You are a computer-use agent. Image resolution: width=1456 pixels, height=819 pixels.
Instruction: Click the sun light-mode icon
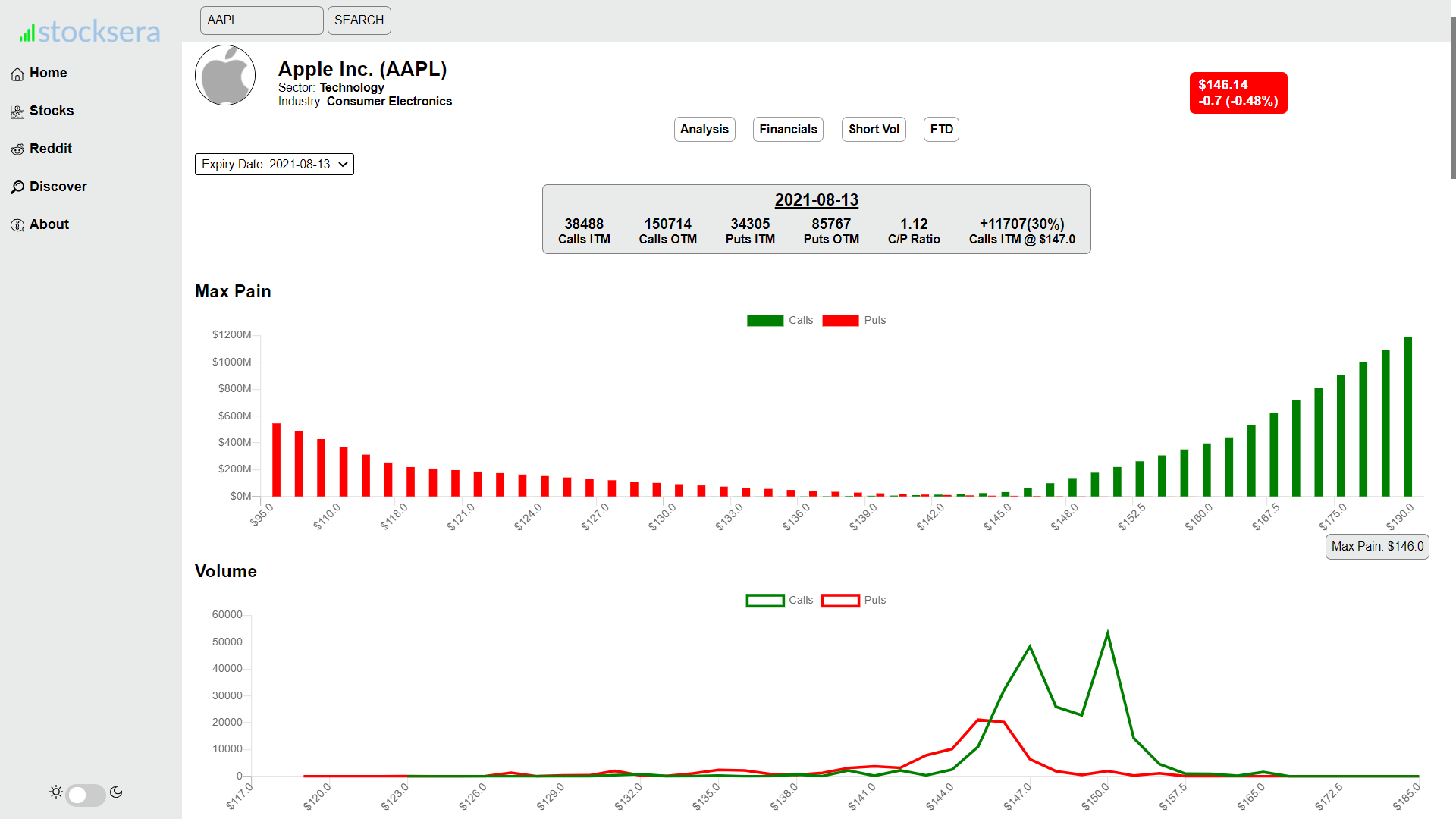[56, 792]
